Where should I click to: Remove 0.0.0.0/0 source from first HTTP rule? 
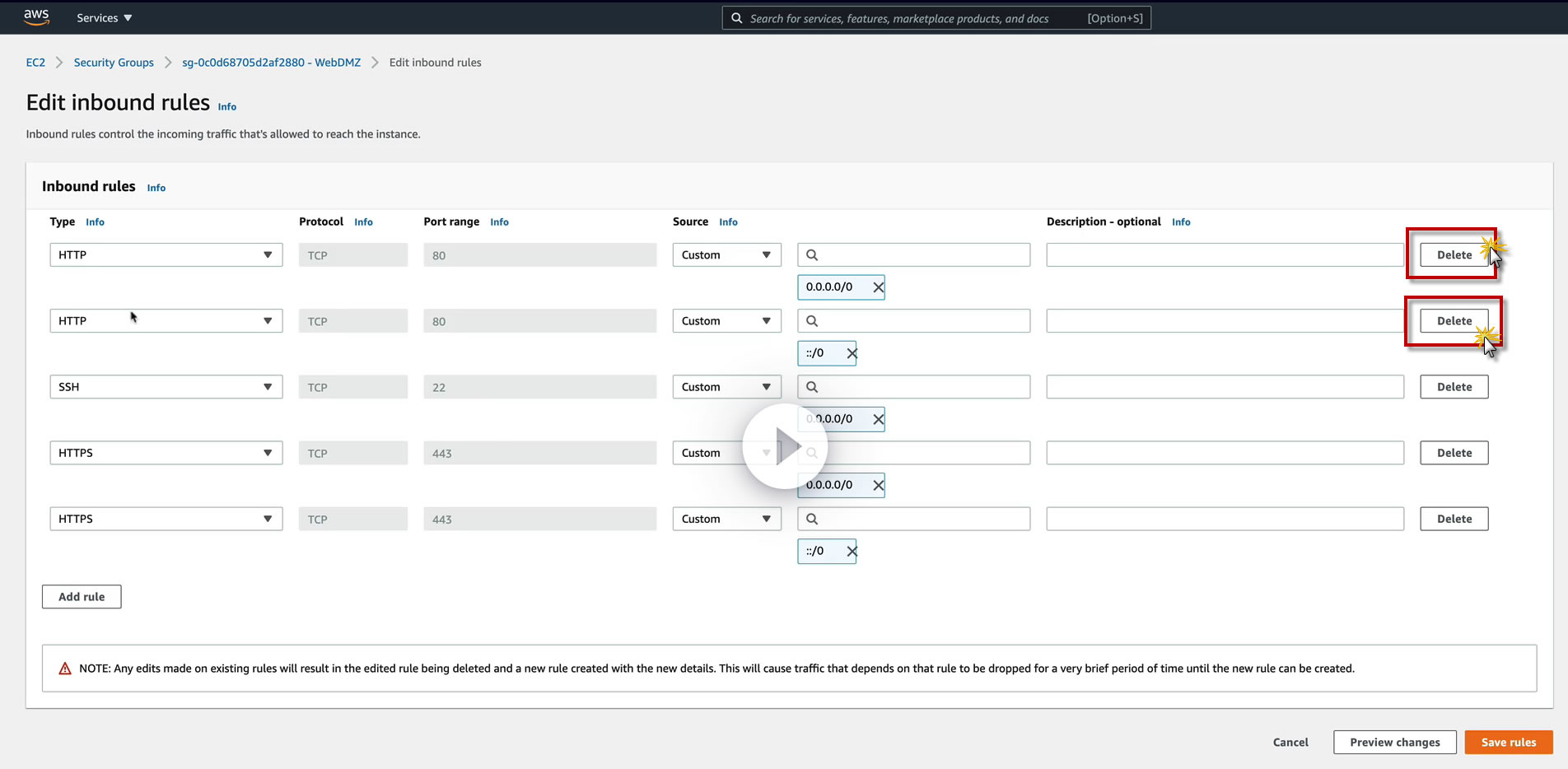click(878, 287)
